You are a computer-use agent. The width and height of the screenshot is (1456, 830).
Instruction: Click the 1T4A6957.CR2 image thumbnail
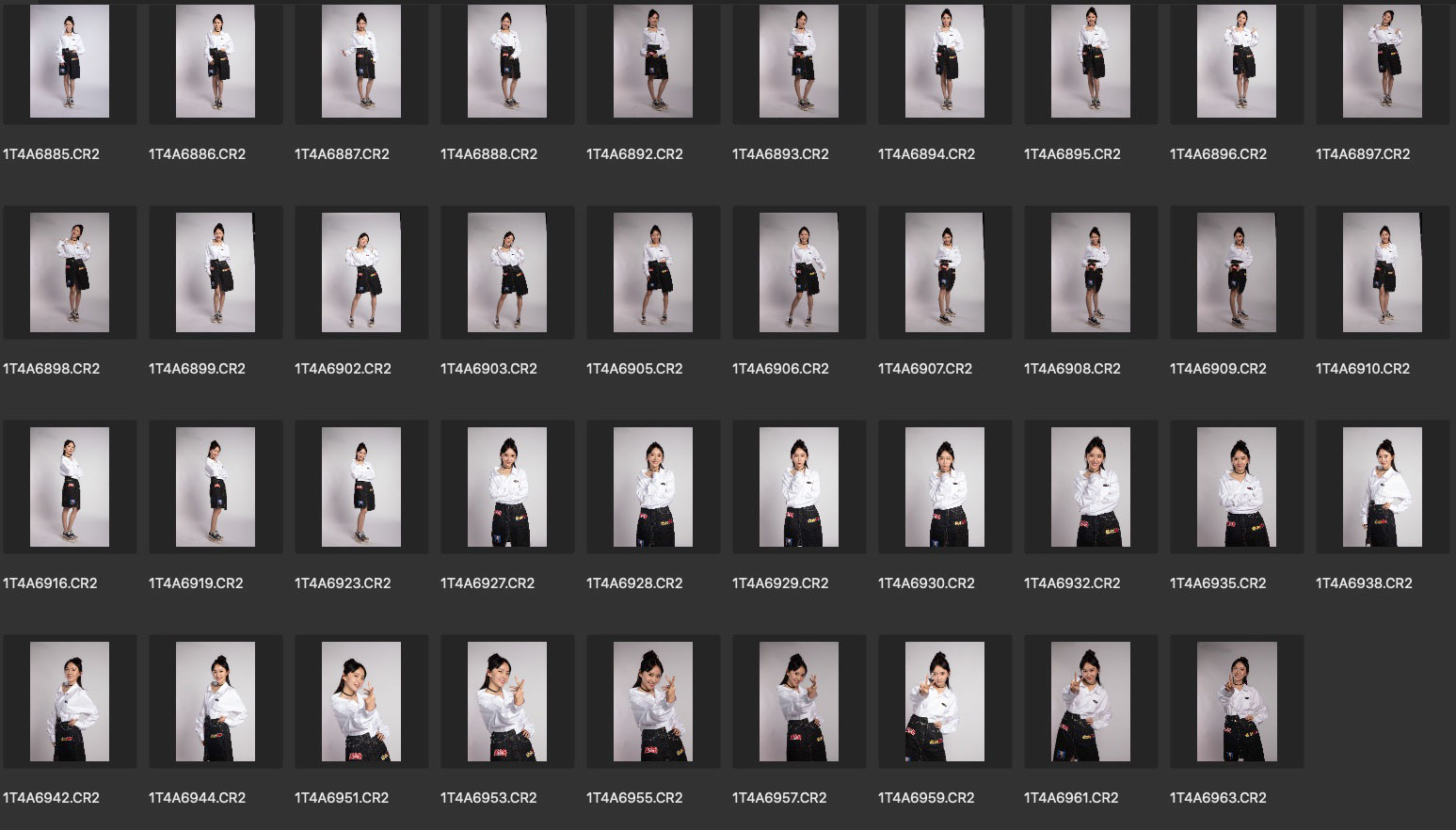[x=799, y=701]
